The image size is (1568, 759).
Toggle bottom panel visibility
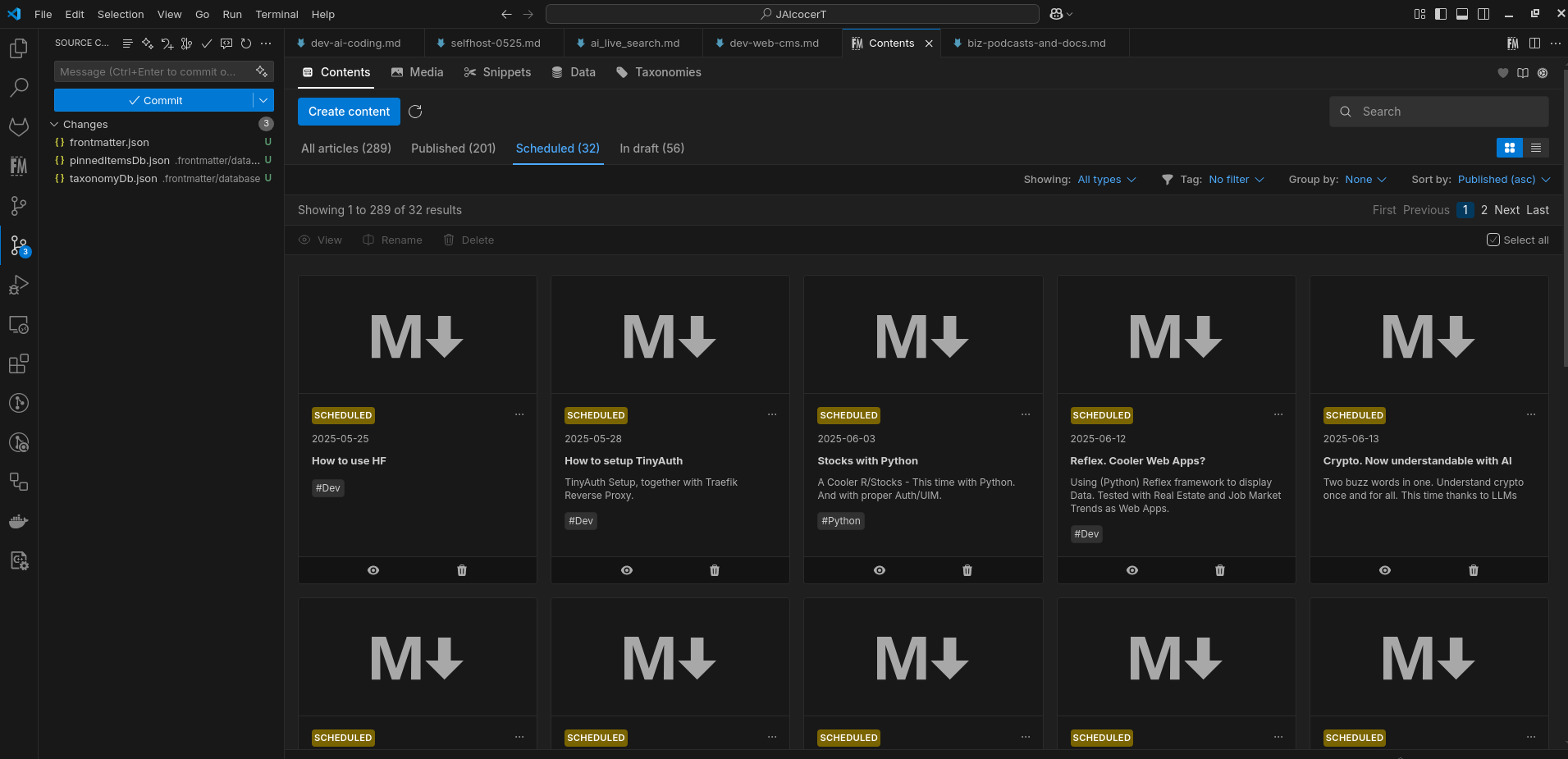tap(1462, 14)
